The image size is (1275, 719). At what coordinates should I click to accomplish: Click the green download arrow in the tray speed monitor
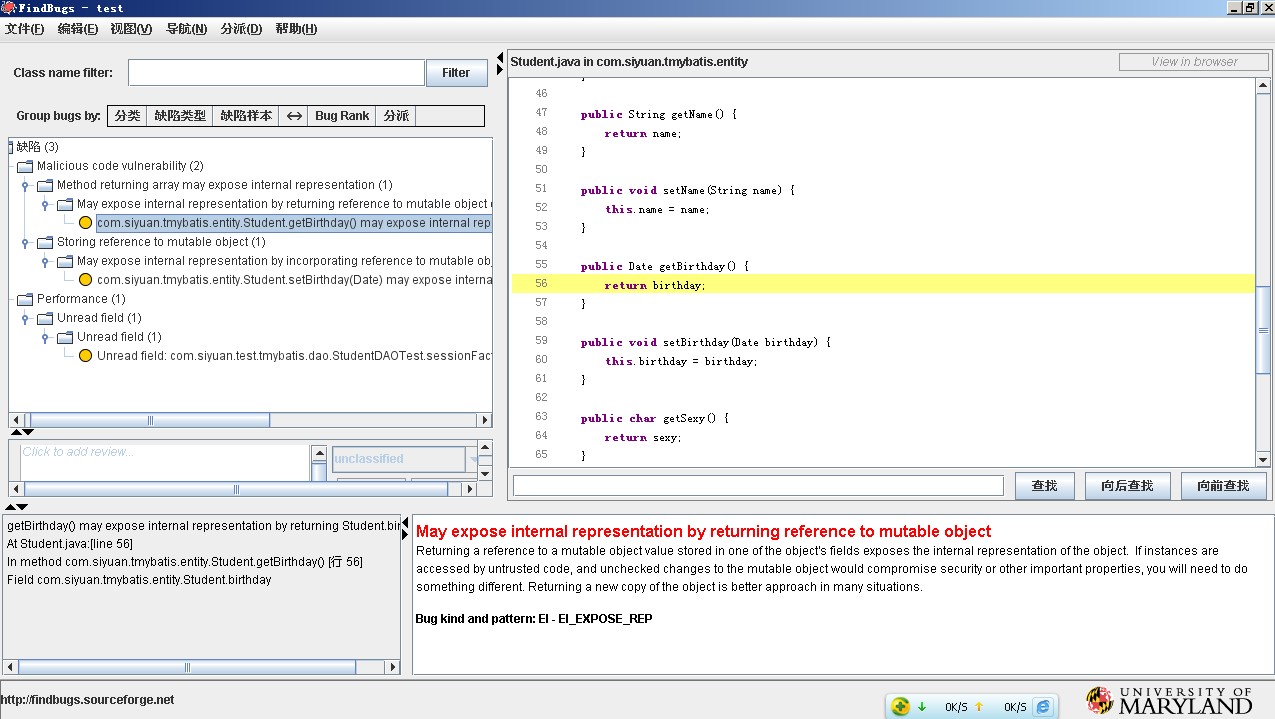click(x=923, y=706)
